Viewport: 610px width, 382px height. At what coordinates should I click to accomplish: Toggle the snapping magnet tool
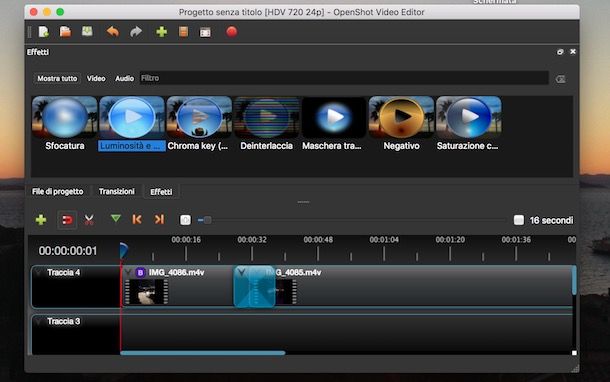point(67,220)
